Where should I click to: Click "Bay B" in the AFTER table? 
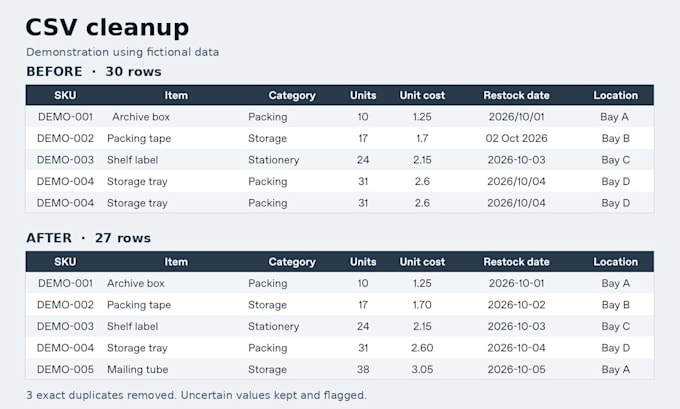click(x=615, y=305)
